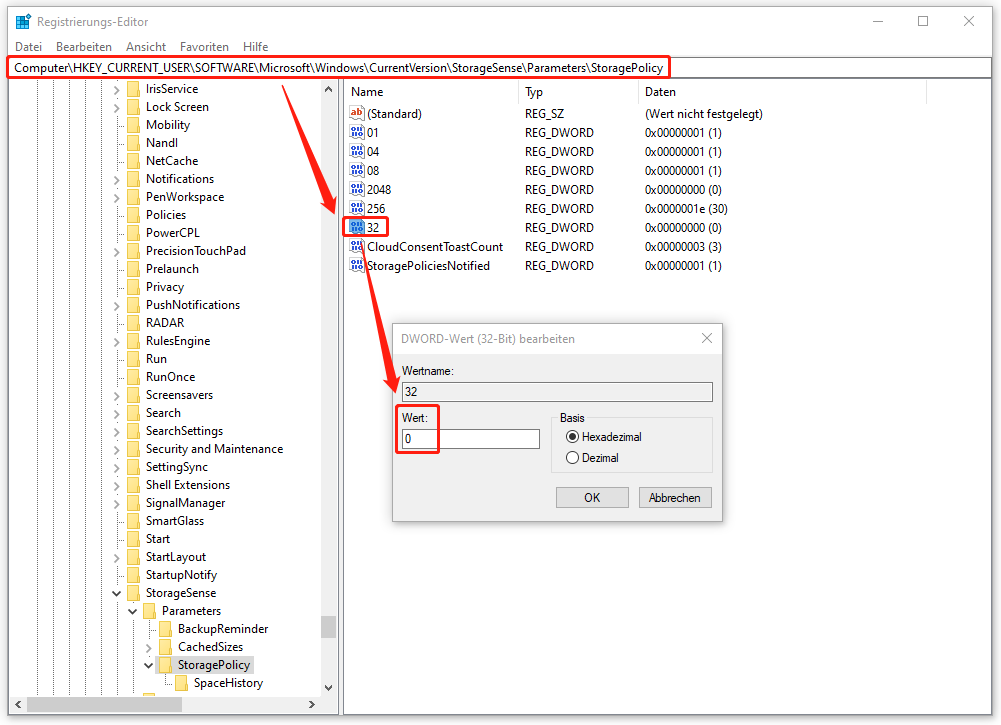The image size is (1001, 725).
Task: Select the SettingSync key
Action: pos(177,467)
